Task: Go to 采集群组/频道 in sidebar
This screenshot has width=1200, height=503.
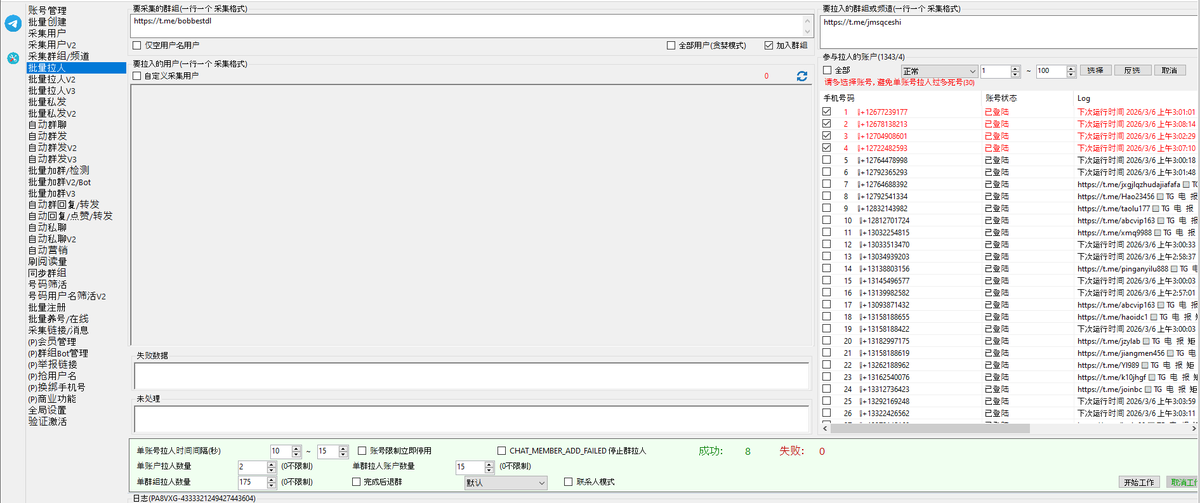Action: pyautogui.click(x=58, y=56)
